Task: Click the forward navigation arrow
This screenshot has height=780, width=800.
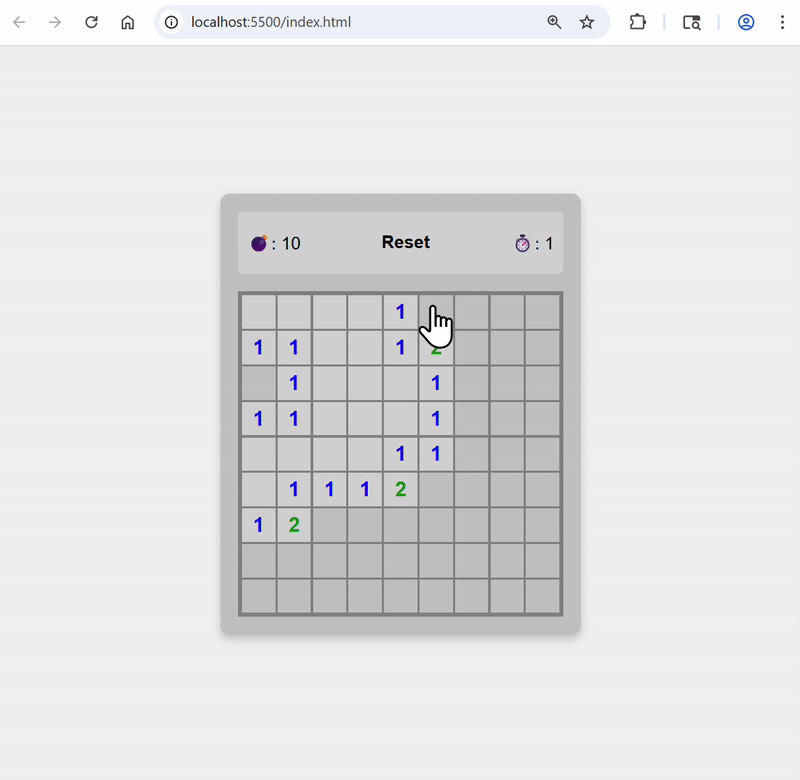Action: 55,22
